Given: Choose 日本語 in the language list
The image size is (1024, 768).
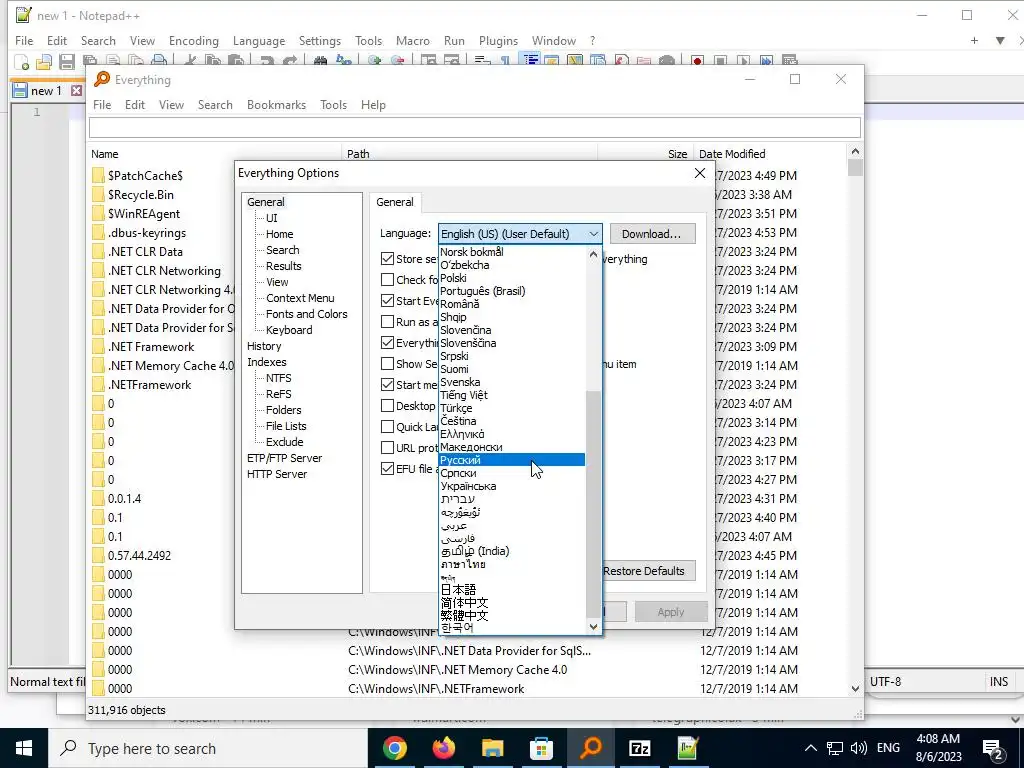Looking at the screenshot, I should click(x=512, y=589).
